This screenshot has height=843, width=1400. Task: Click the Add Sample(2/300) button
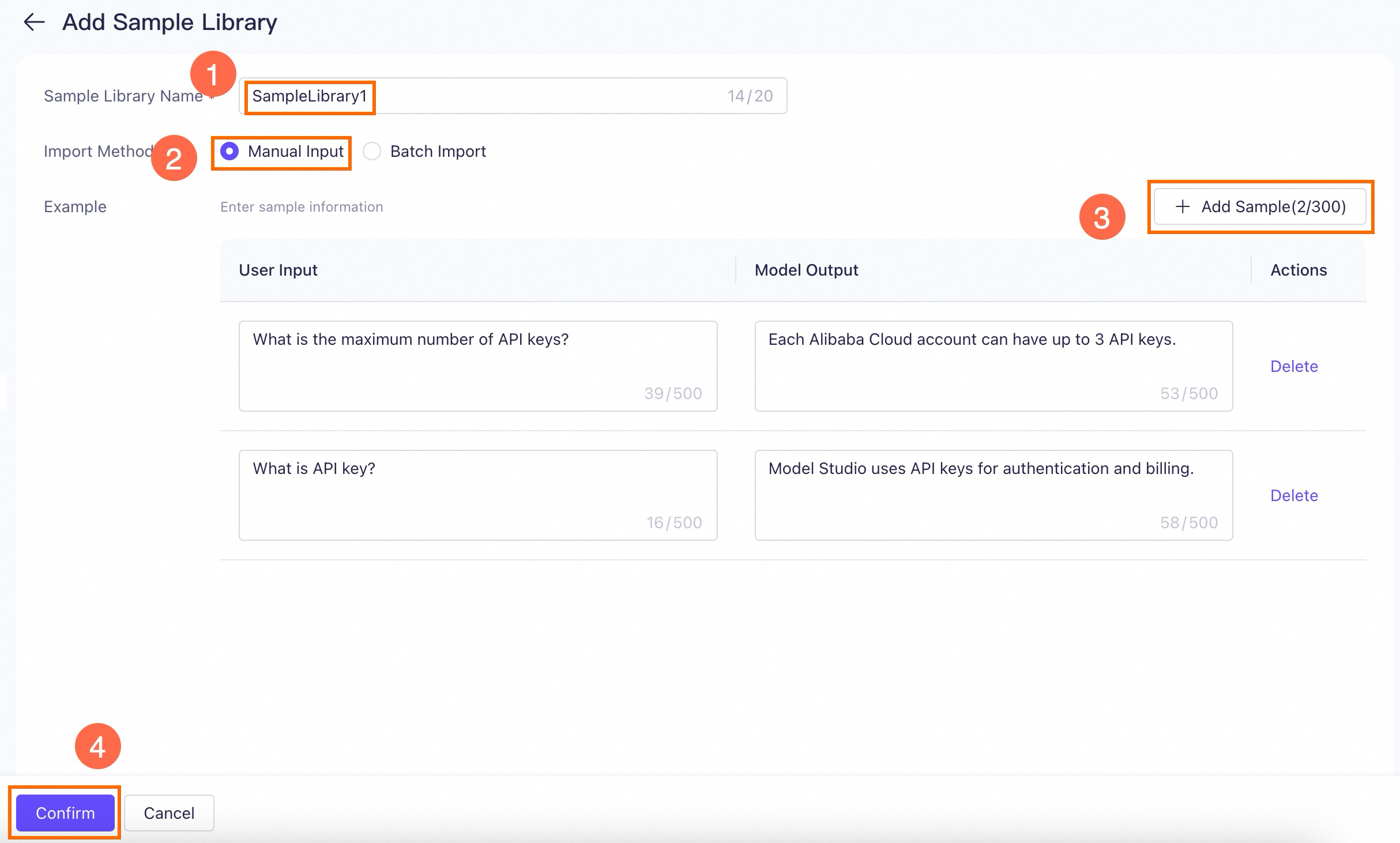(1260, 206)
